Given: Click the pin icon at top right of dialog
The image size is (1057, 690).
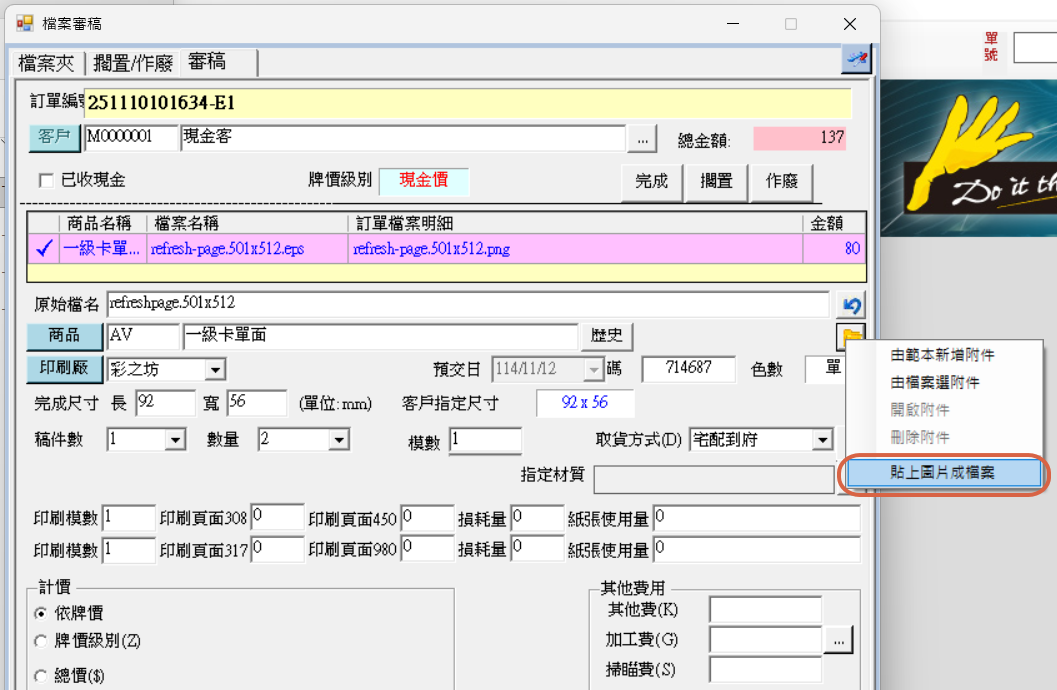Looking at the screenshot, I should tap(855, 60).
